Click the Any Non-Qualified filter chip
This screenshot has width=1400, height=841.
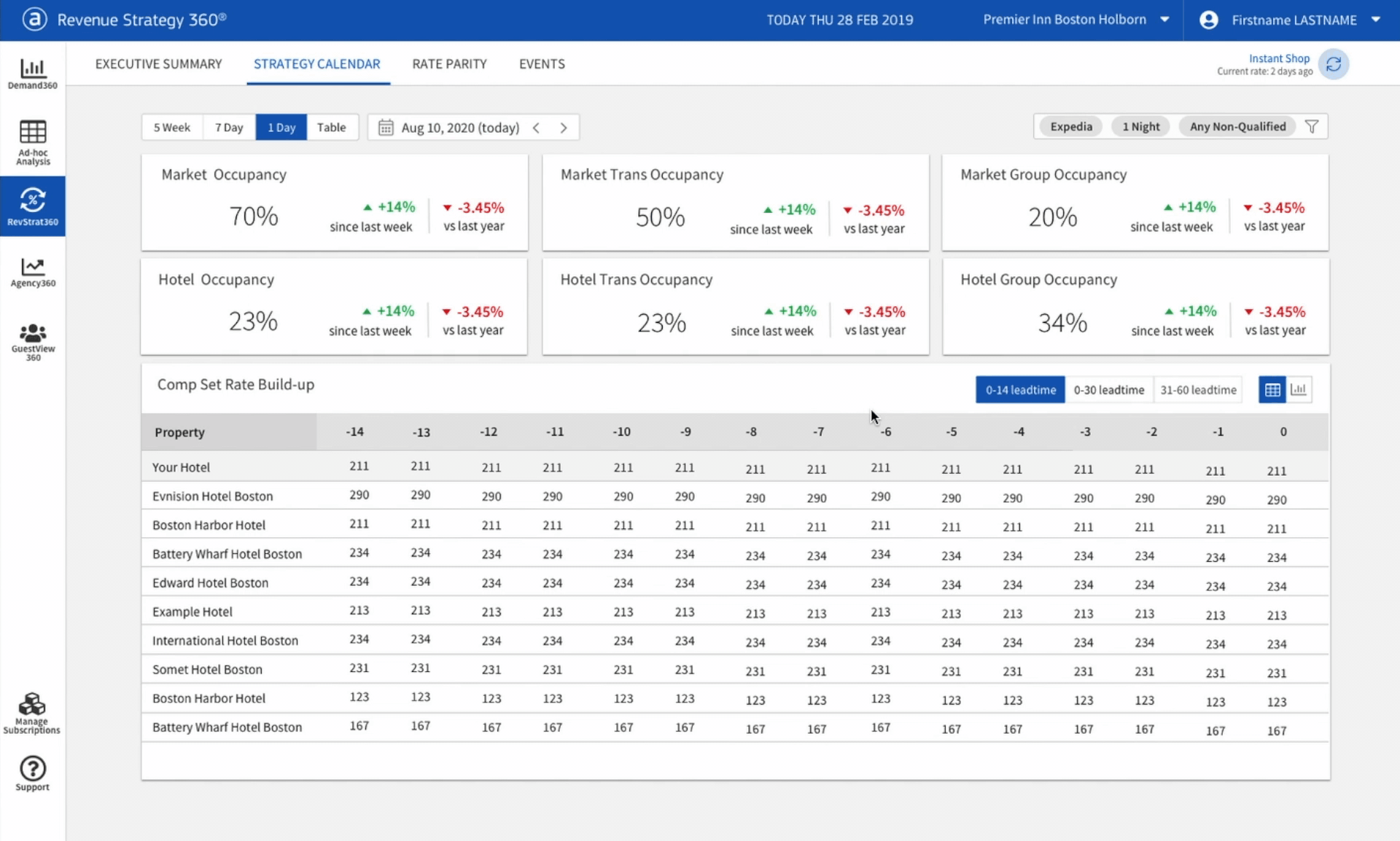pos(1237,127)
